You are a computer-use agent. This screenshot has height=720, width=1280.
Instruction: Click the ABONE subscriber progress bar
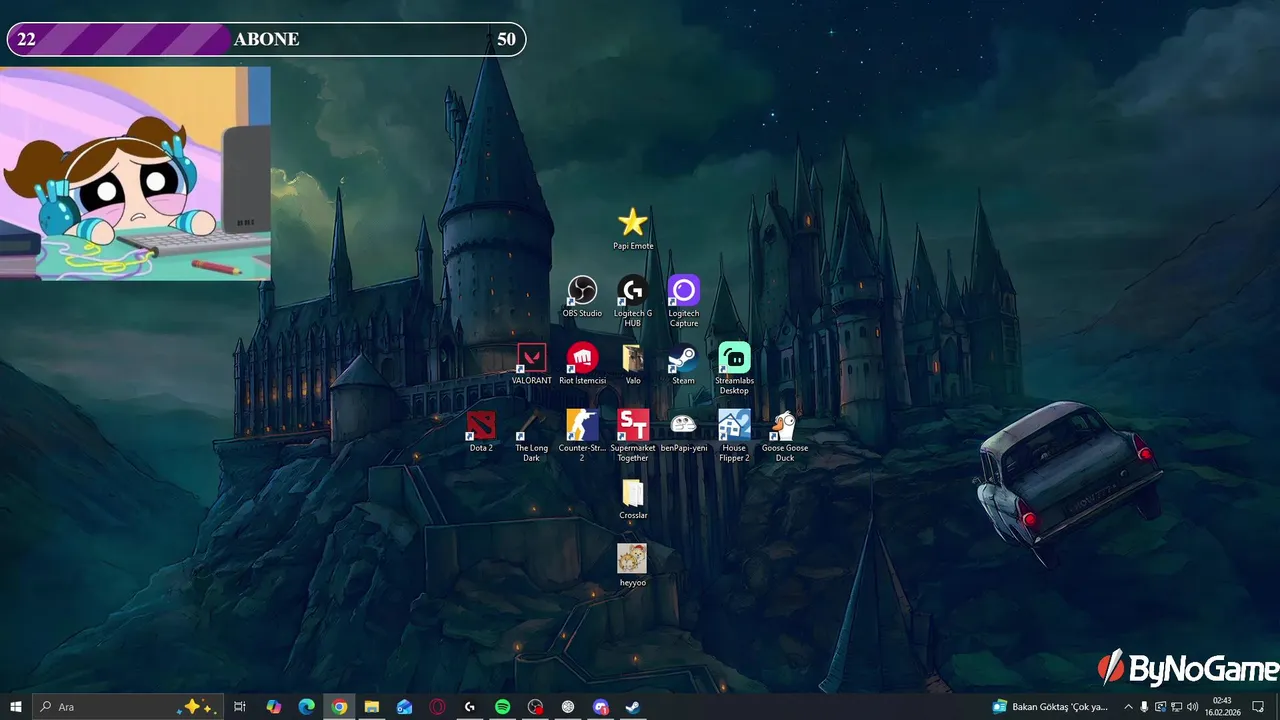click(266, 39)
